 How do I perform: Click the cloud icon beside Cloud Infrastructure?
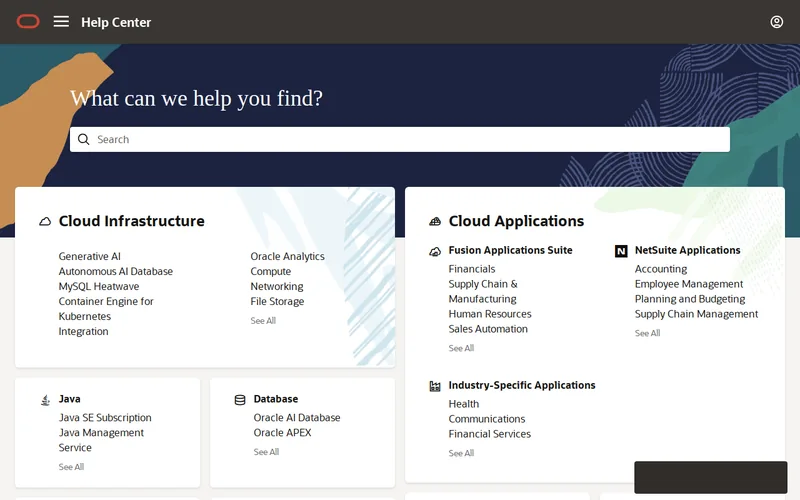45,221
